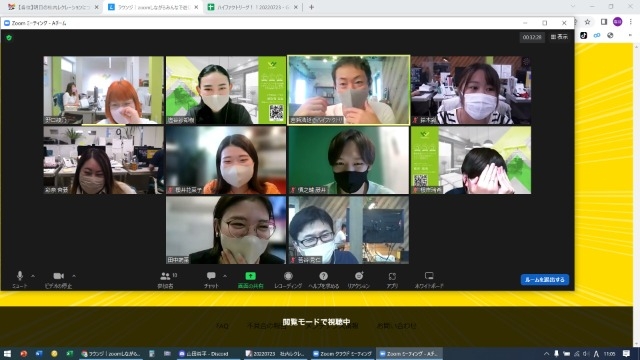640x360 pixels.
Task: Expand chat options arrow
Action: (224, 276)
